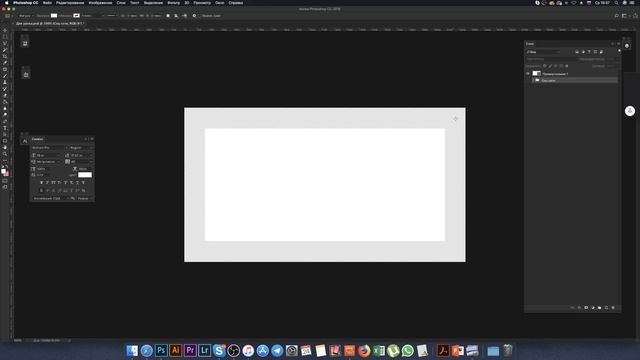Click the path alignment icon in options bar

(x=176, y=16)
